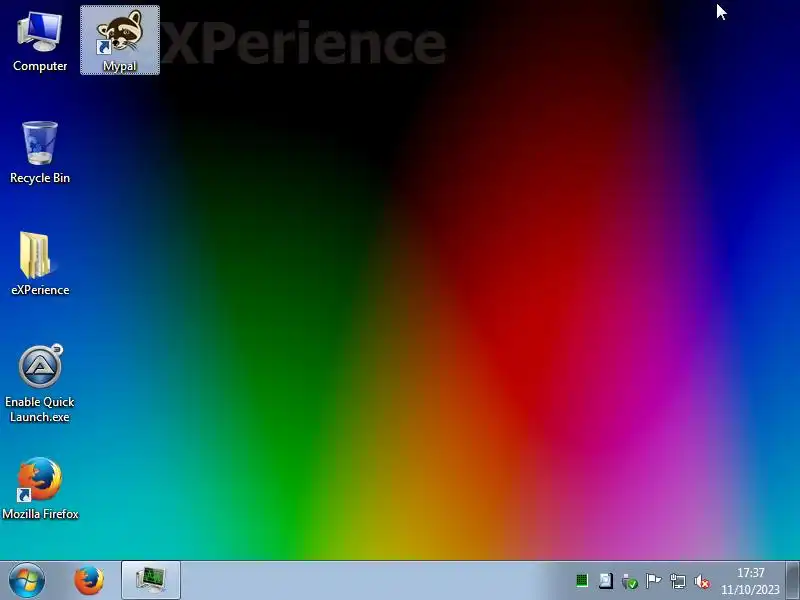
Task: Click the device tray icon beside CPU meter
Action: click(606, 581)
